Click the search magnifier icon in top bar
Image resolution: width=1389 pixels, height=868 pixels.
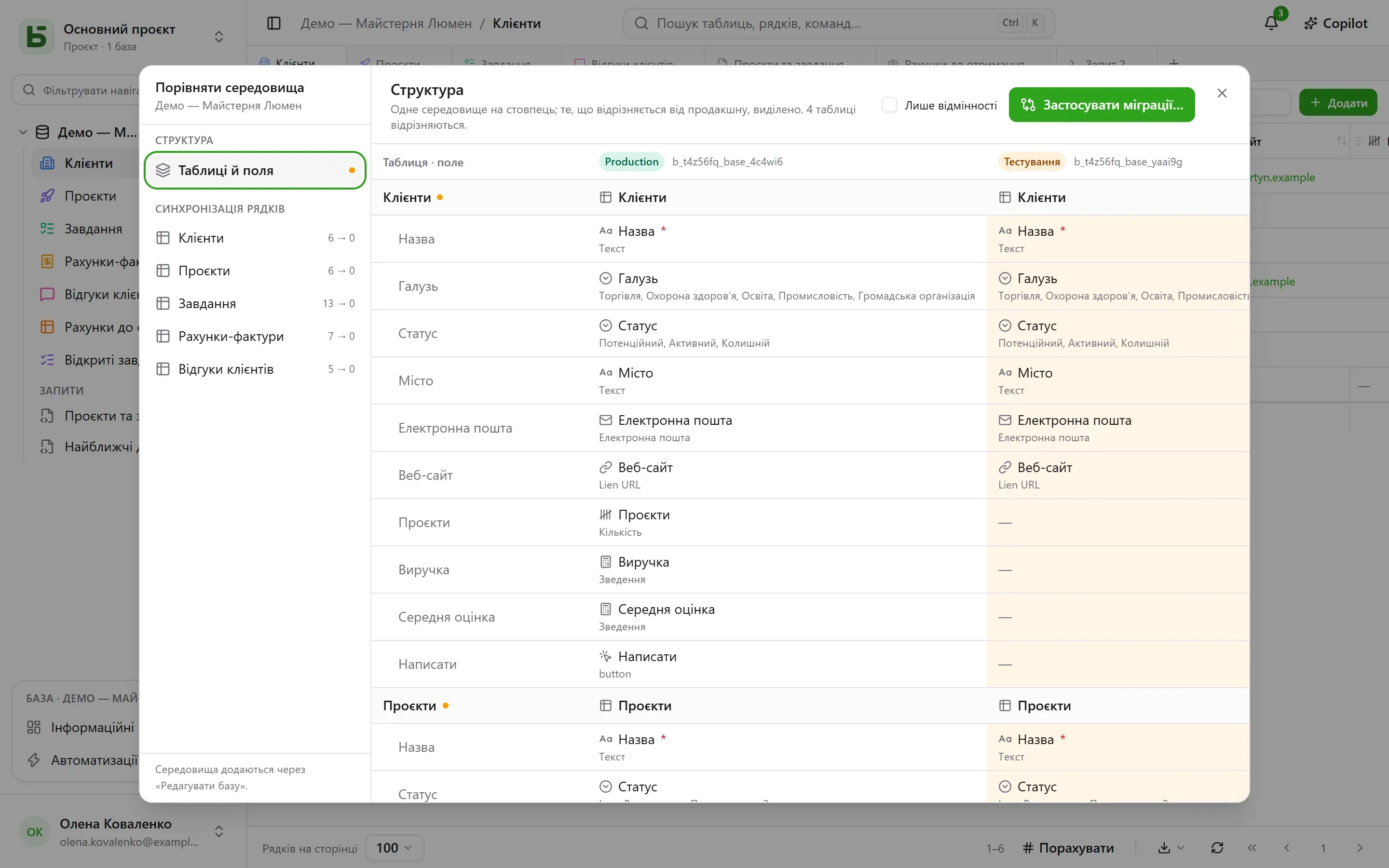click(x=641, y=23)
